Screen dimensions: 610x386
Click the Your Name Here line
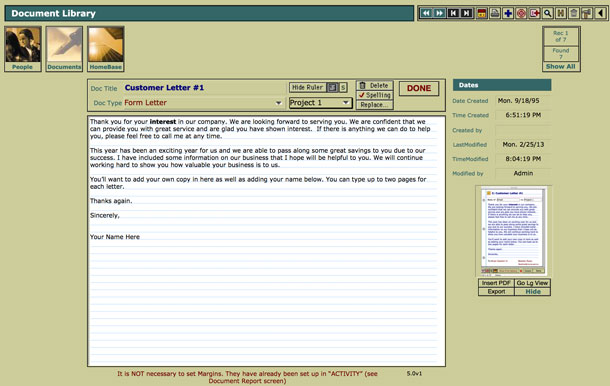(115, 237)
